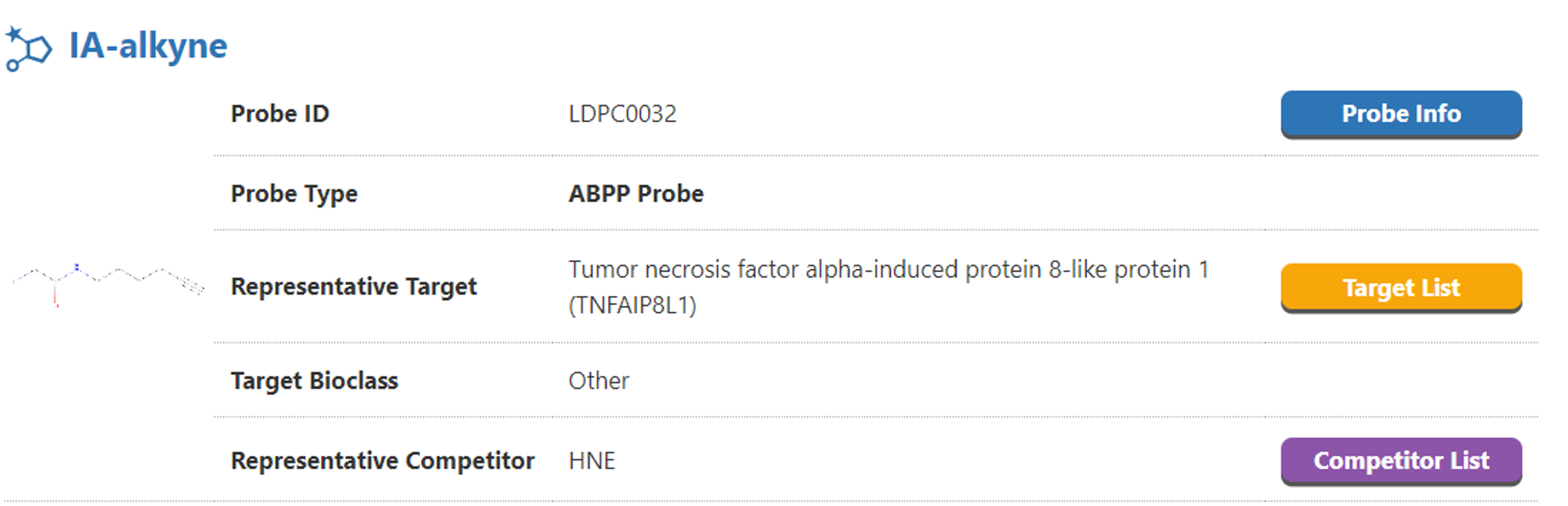Open the IA-alkyne probe title
Screen dimensions: 1568x506
(x=148, y=46)
